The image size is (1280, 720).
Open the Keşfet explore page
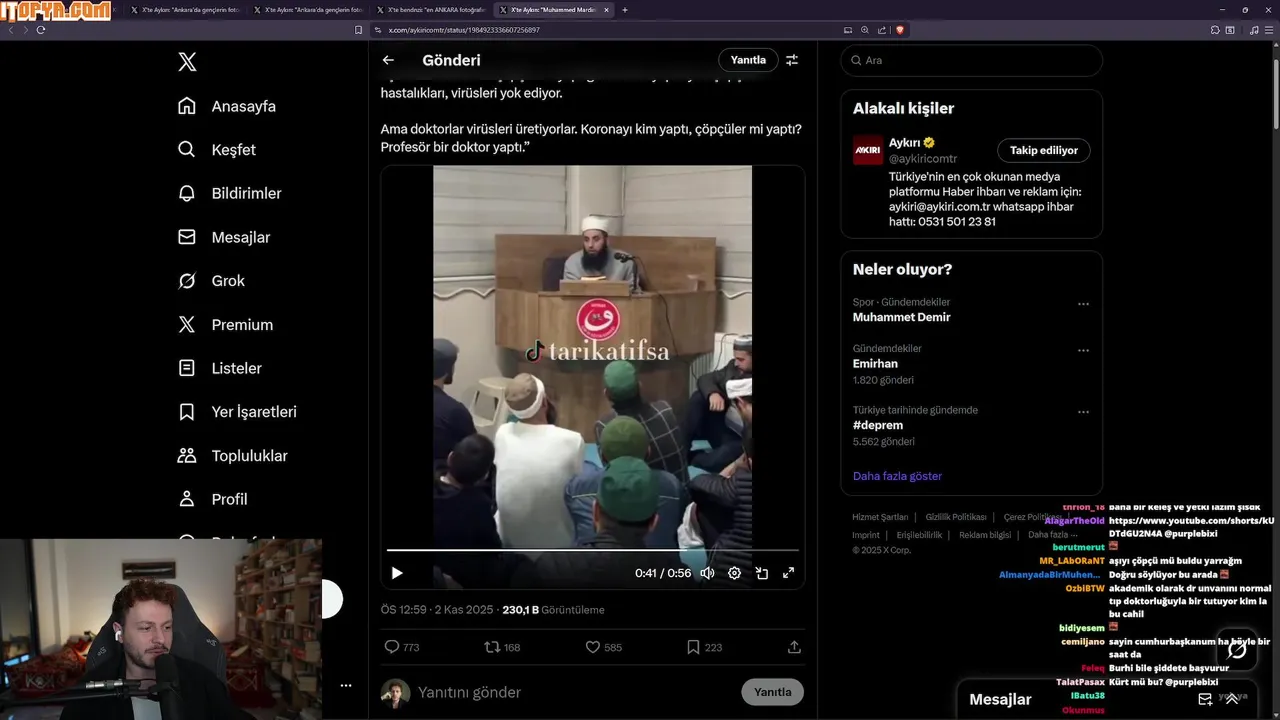point(217,150)
